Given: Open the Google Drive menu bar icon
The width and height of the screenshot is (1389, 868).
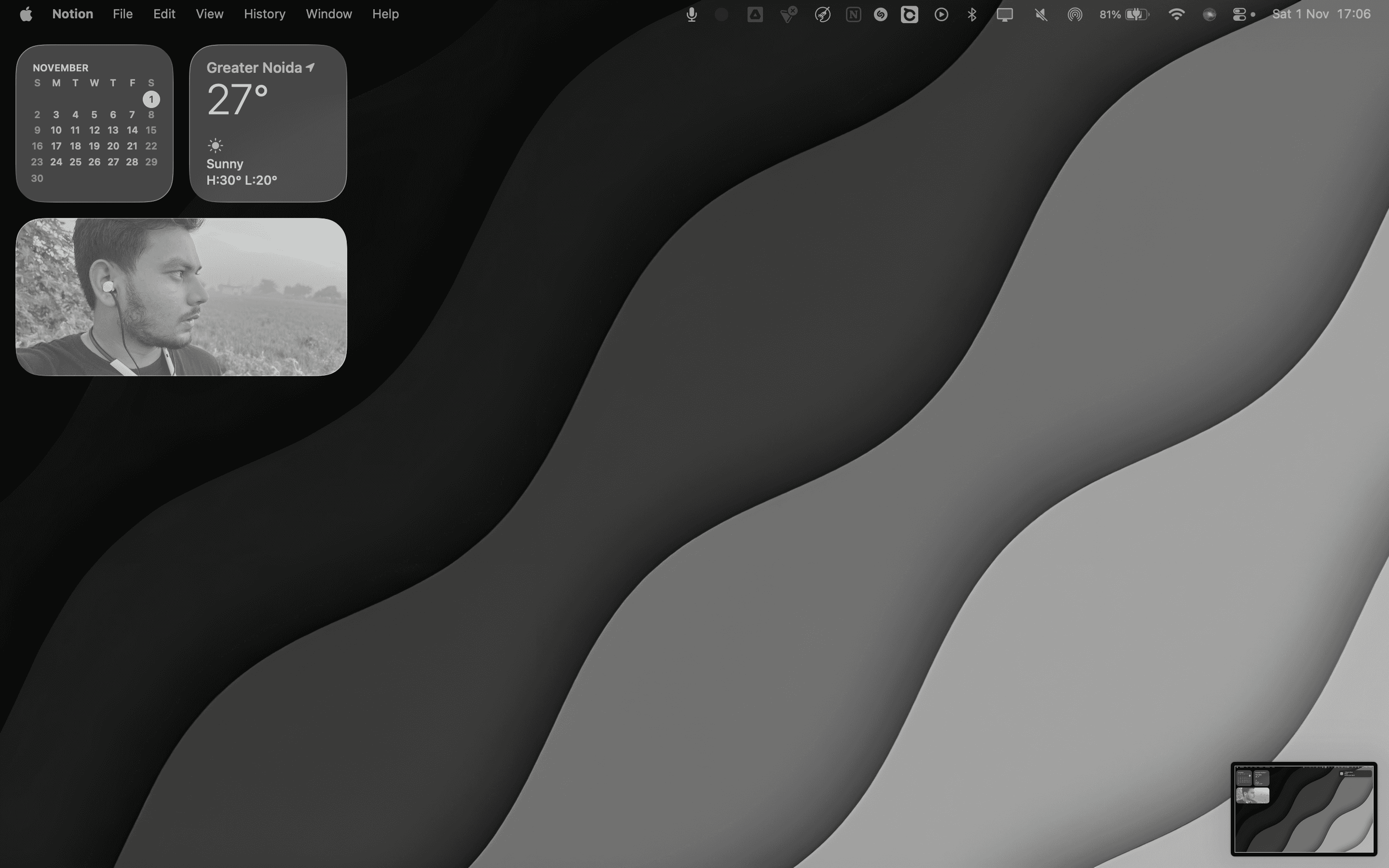Looking at the screenshot, I should pyautogui.click(x=755, y=14).
